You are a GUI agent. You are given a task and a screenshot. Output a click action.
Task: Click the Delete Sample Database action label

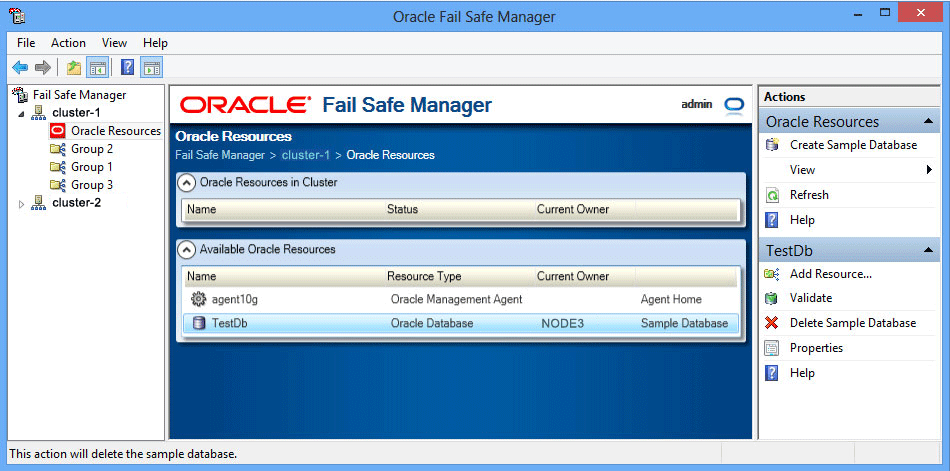click(x=852, y=323)
